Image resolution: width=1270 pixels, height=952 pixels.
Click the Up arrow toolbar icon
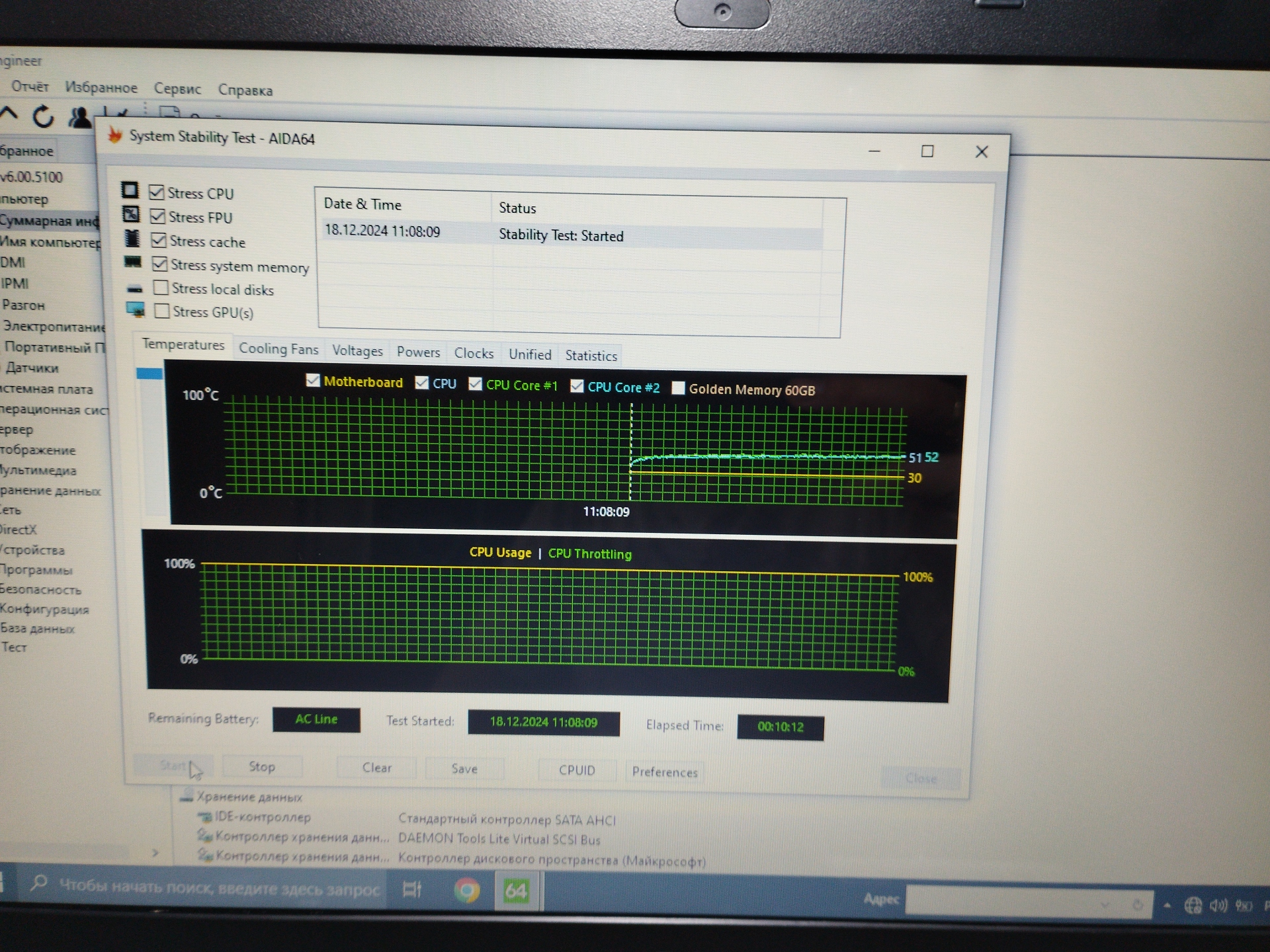9,114
